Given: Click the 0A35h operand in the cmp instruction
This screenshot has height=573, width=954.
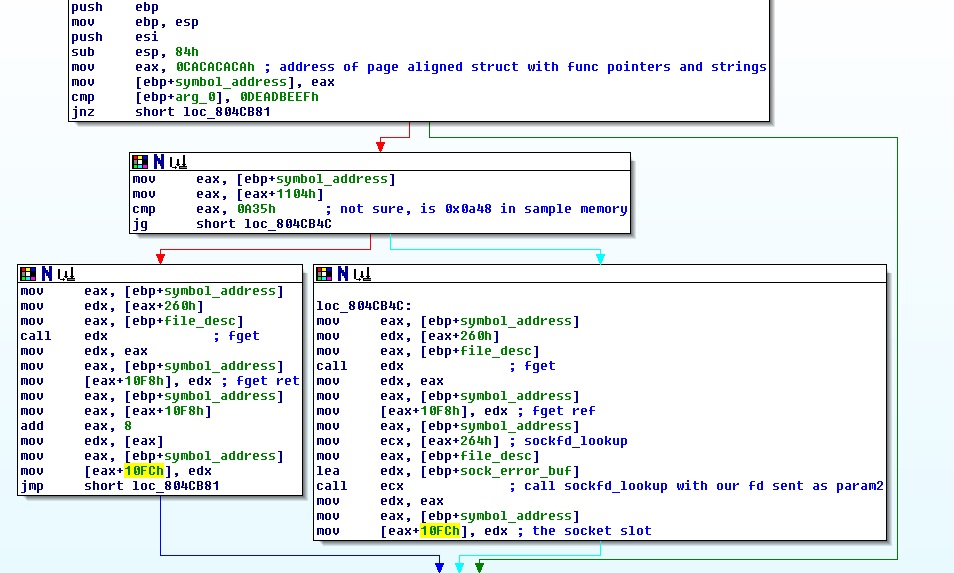Looking at the screenshot, I should point(256,209).
